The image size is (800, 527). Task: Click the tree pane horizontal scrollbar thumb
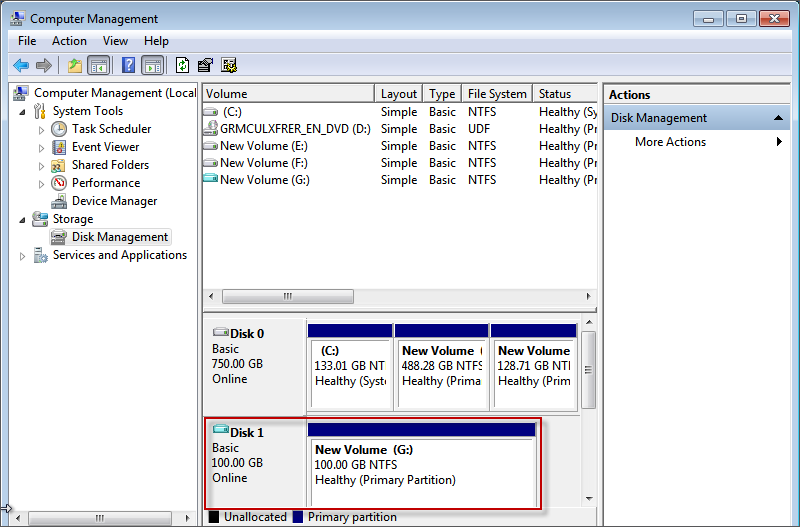pos(99,518)
